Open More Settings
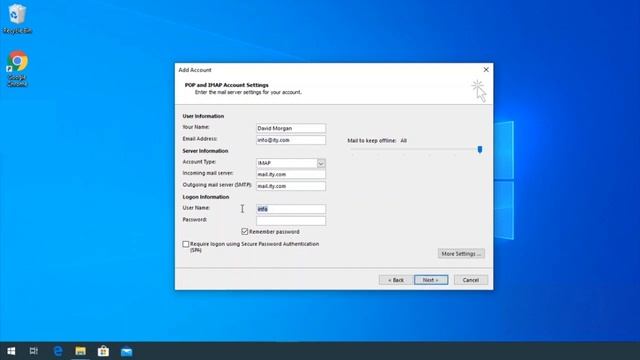Viewport: 640px width, 360px height. coord(461,253)
